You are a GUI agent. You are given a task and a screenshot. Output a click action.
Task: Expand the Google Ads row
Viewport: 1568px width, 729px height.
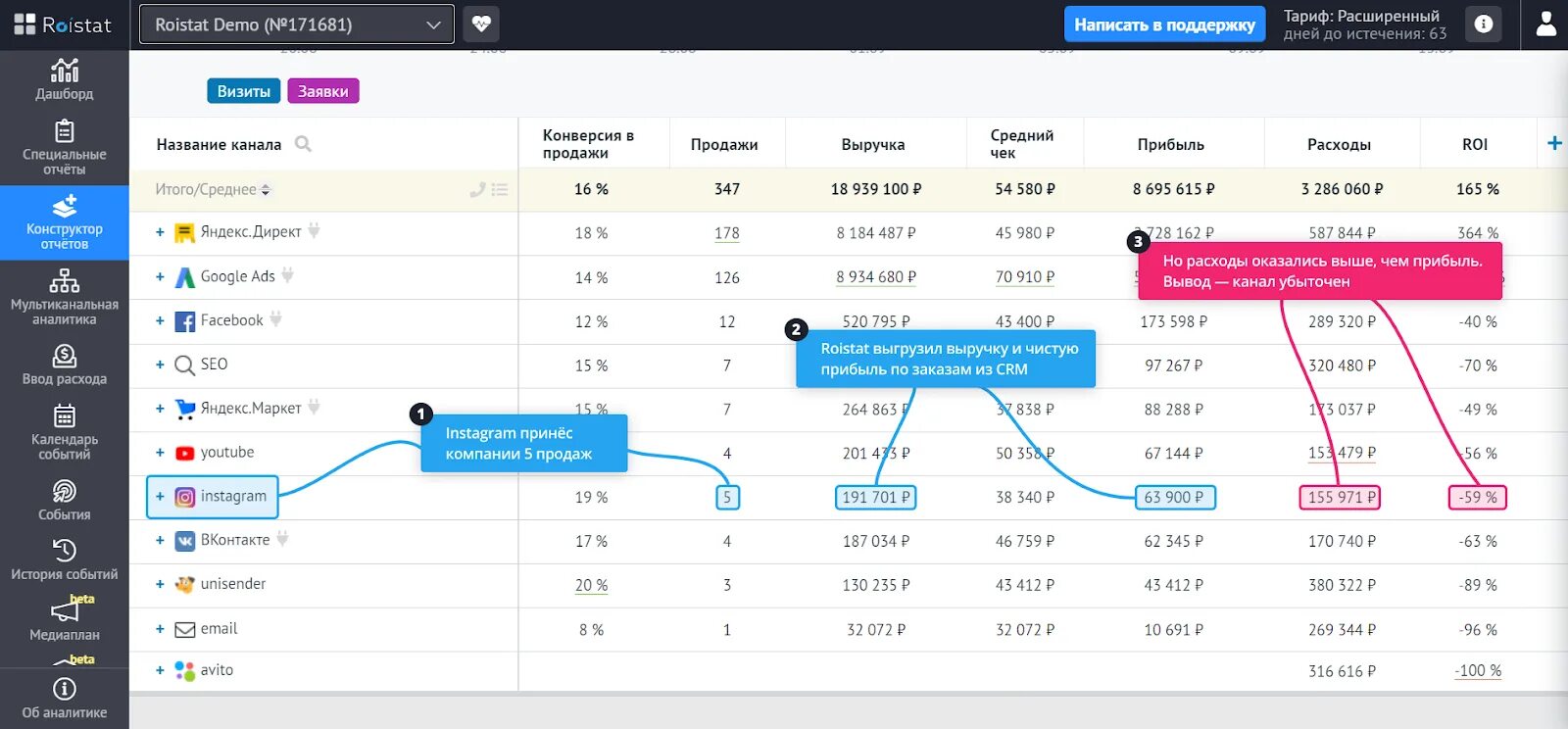(160, 277)
